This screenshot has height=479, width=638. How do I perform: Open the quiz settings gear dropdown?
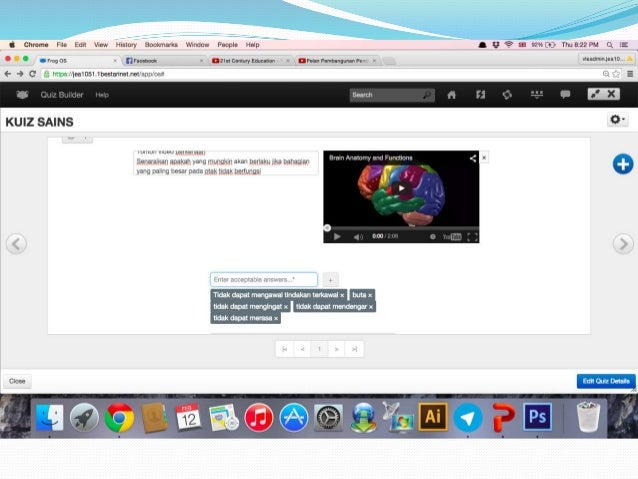tap(617, 120)
